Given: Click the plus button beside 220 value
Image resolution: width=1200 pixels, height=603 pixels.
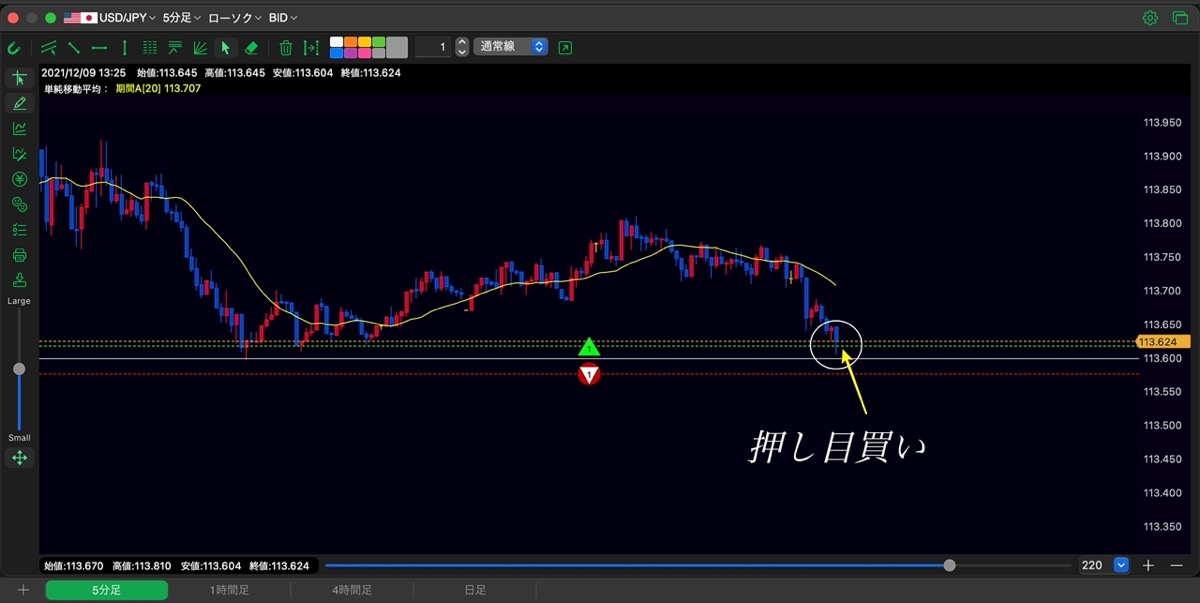Looking at the screenshot, I should click(1148, 565).
